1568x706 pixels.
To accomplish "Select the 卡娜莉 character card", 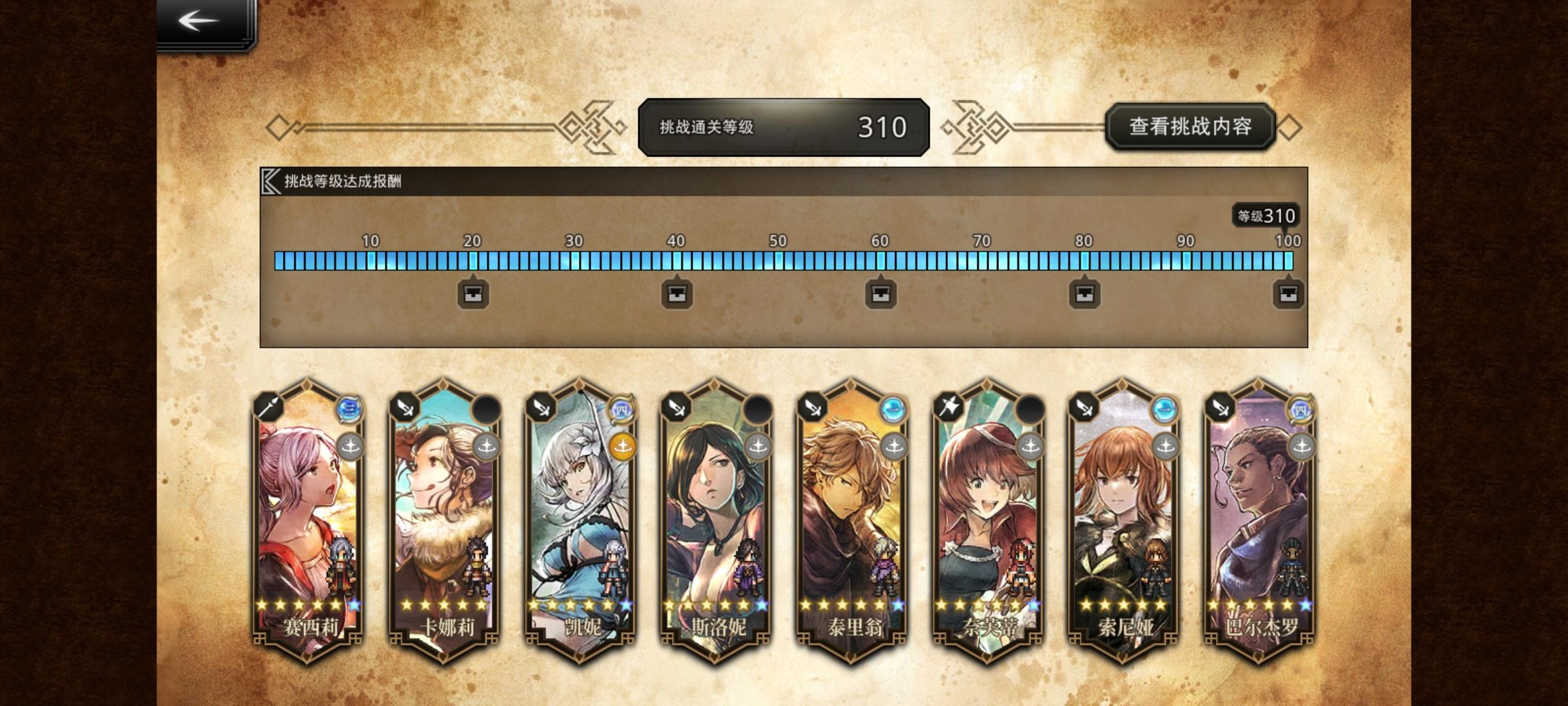I will coord(446,521).
